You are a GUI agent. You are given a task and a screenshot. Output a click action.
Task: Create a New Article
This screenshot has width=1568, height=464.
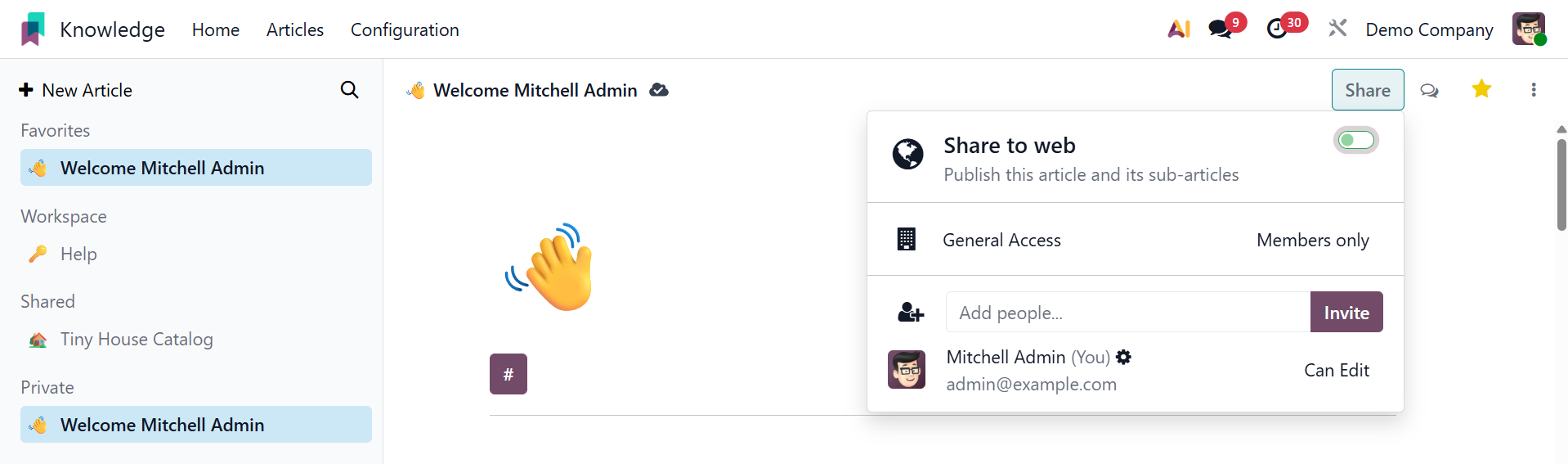coord(76,90)
